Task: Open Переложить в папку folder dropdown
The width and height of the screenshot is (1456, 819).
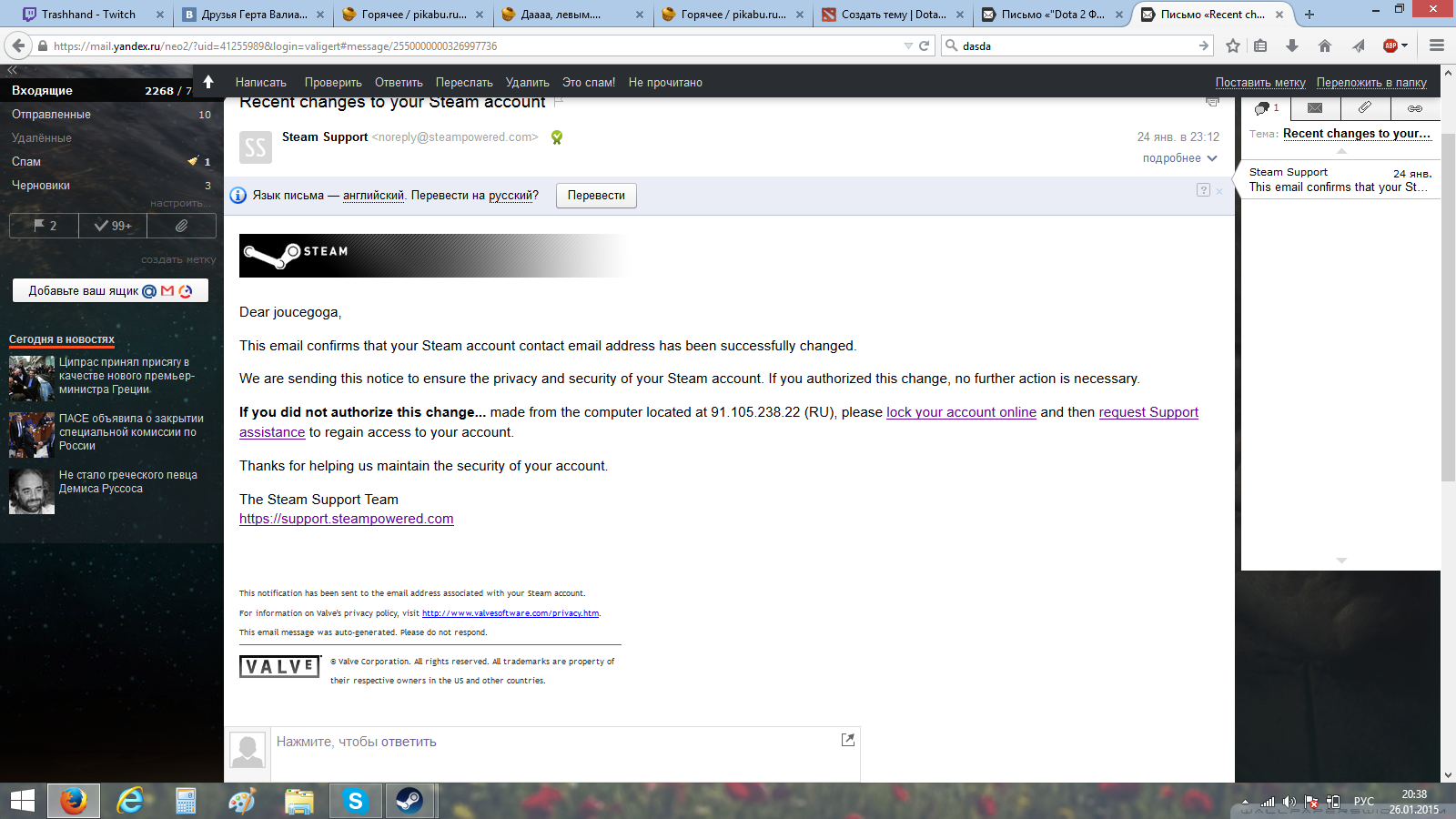Action: (x=1371, y=82)
